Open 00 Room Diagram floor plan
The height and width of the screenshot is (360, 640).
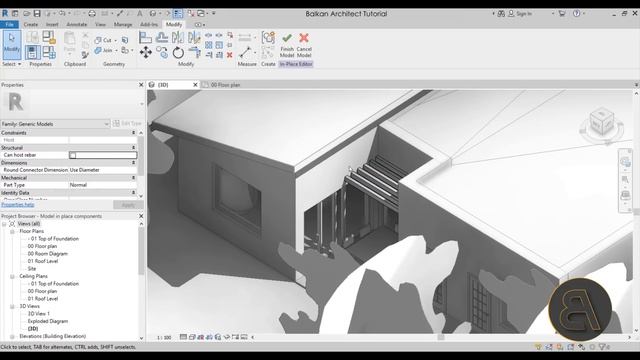click(x=47, y=254)
